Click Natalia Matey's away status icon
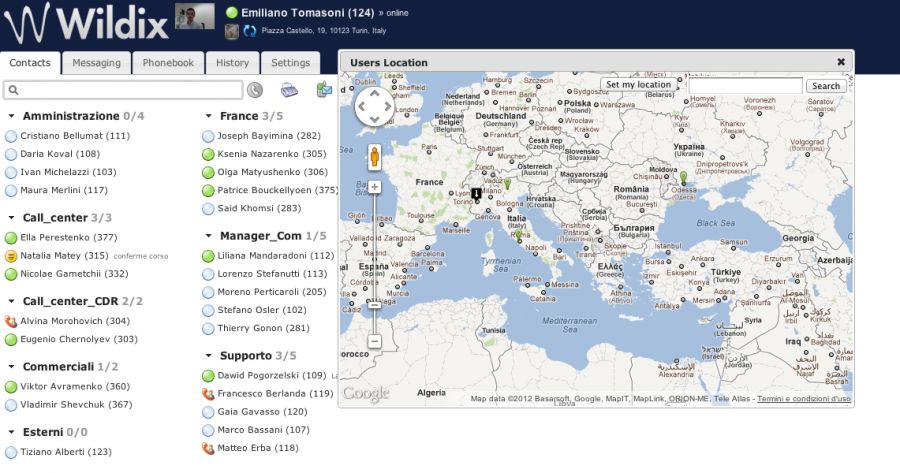 (11, 256)
